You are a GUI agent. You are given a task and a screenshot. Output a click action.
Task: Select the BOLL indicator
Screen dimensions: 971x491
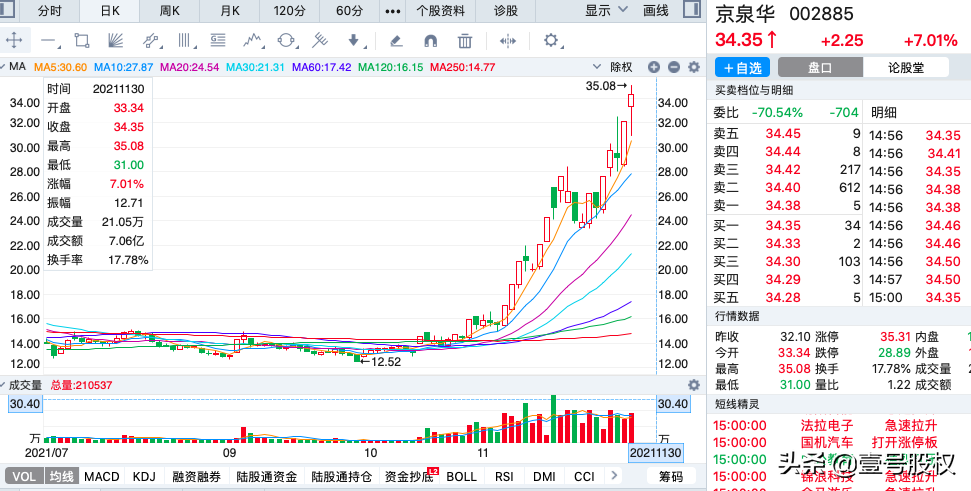pyautogui.click(x=461, y=476)
